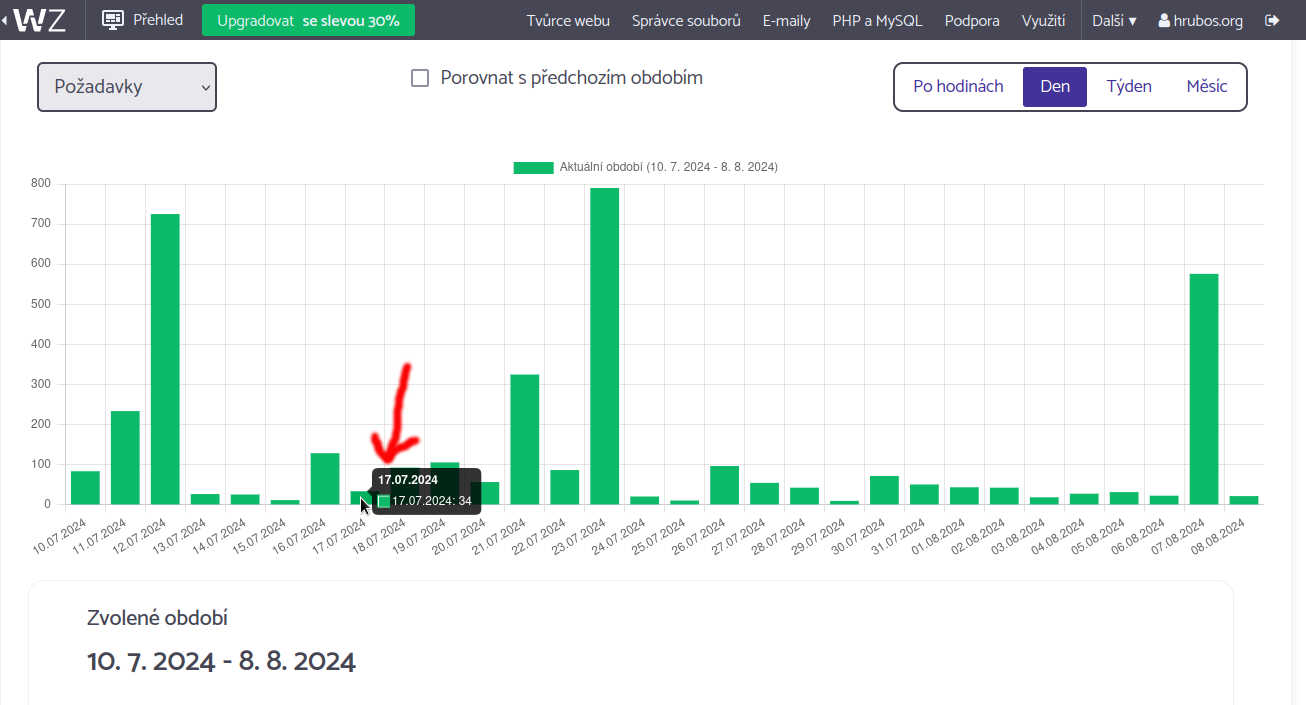Click the tallest bar for 23.07.2024
Image resolution: width=1306 pixels, height=705 pixels.
pyautogui.click(x=604, y=345)
